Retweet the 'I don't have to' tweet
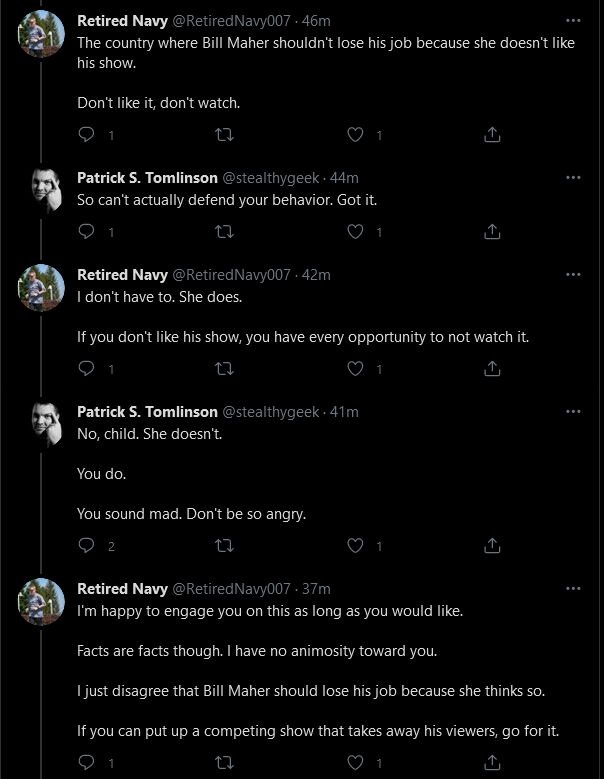The image size is (604, 779). click(224, 369)
